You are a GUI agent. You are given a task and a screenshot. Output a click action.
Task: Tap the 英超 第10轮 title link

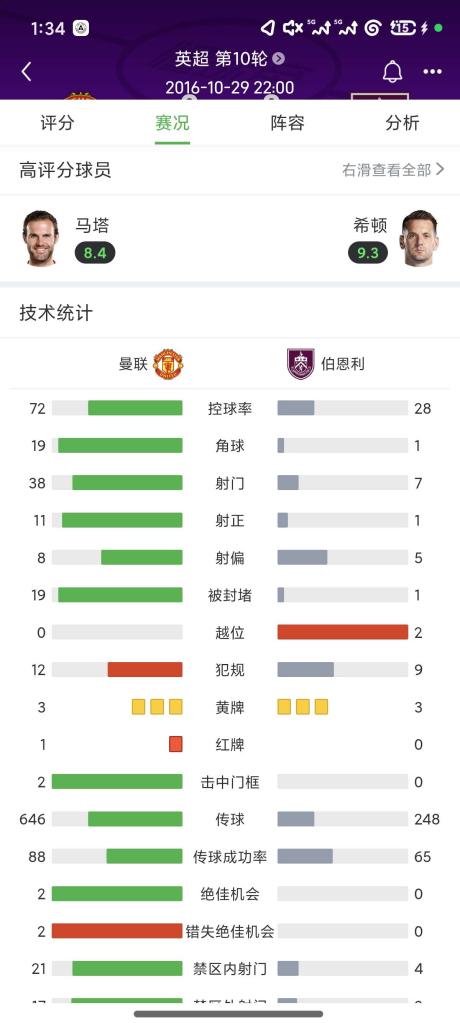pos(221,59)
